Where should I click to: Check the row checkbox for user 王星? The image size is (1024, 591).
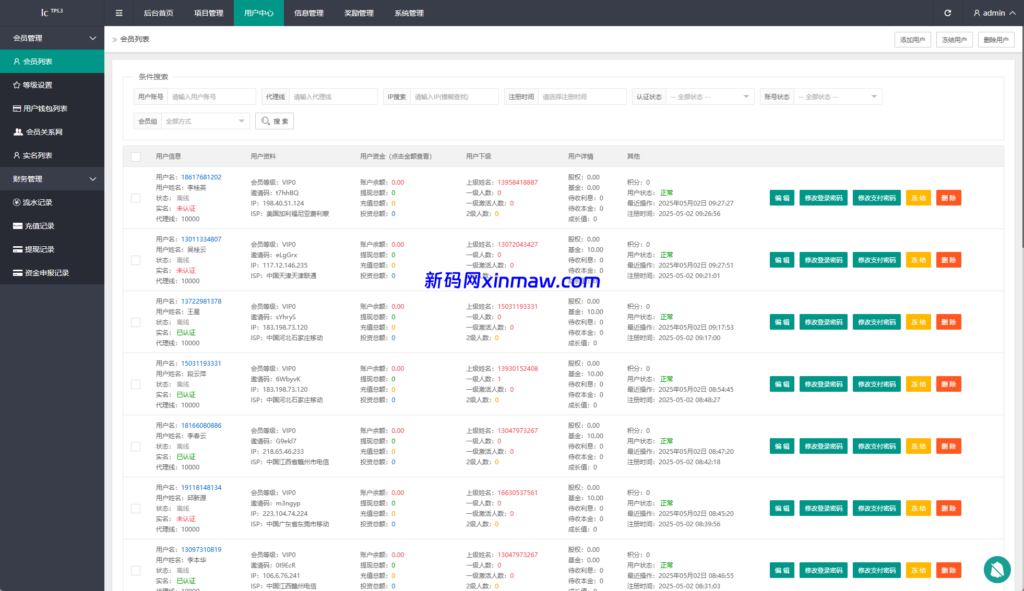tap(134, 322)
